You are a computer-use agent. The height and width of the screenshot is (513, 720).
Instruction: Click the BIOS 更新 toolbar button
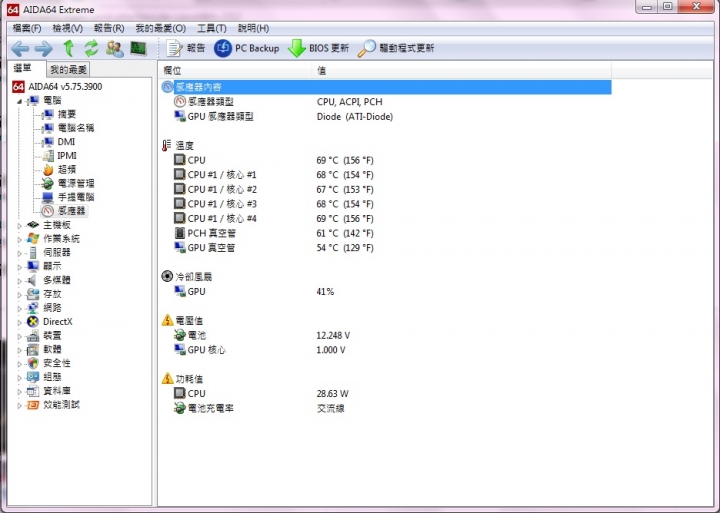pos(318,48)
